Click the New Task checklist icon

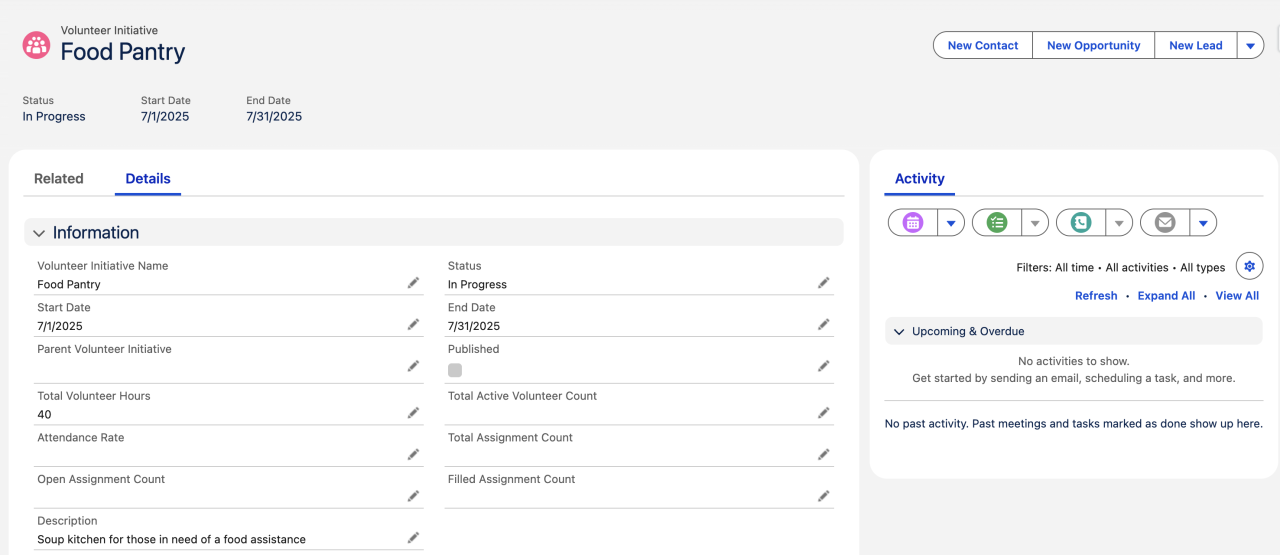[x=997, y=223]
